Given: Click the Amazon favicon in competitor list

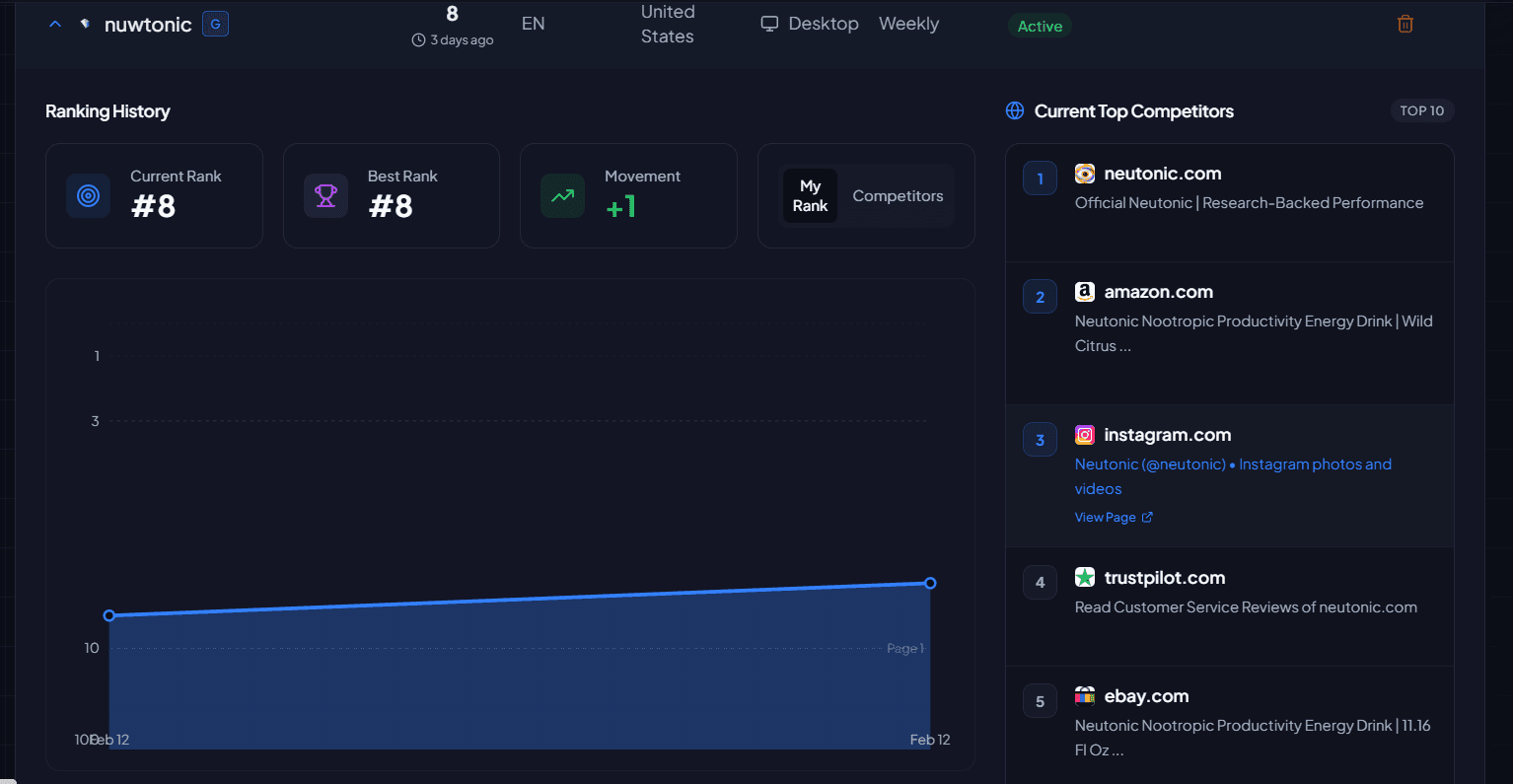Looking at the screenshot, I should [1085, 291].
